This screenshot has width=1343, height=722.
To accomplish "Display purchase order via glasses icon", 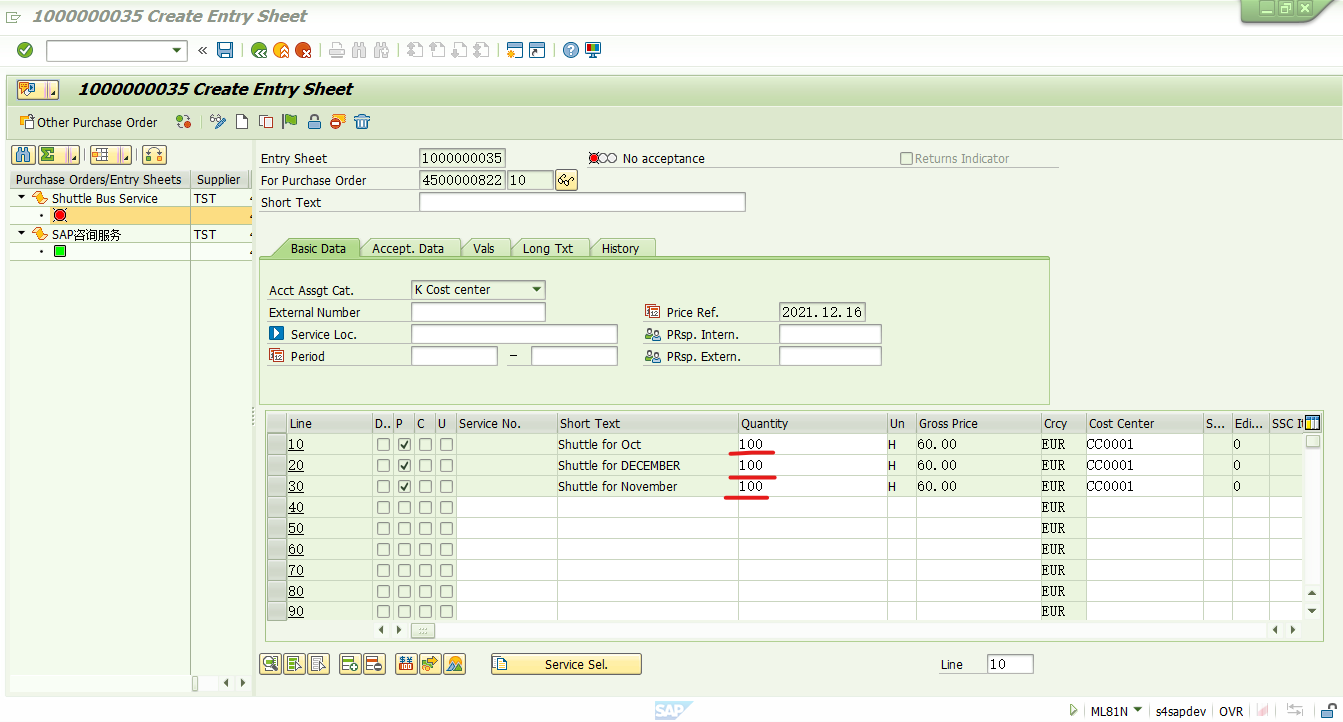I will pos(567,180).
